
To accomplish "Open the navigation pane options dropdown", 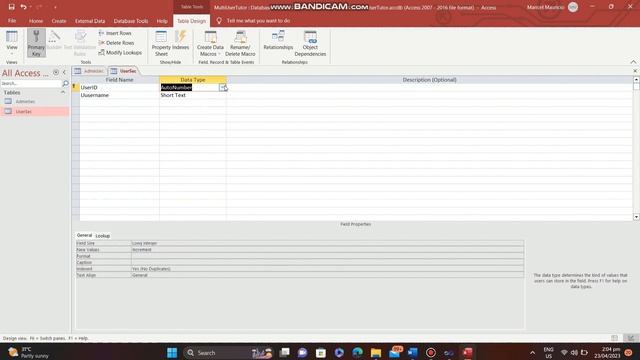I will (56, 73).
